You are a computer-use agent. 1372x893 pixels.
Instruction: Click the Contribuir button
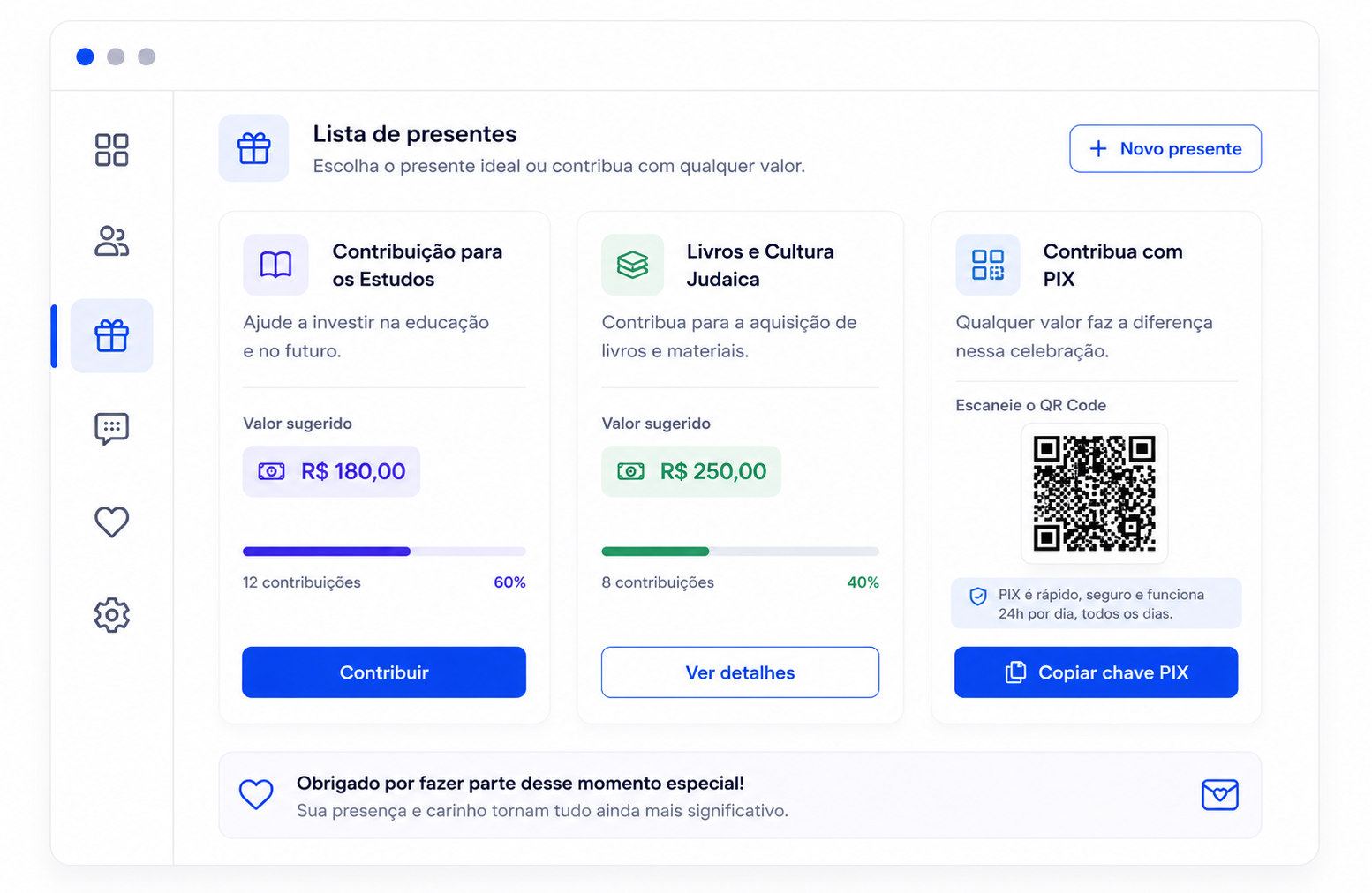[384, 672]
